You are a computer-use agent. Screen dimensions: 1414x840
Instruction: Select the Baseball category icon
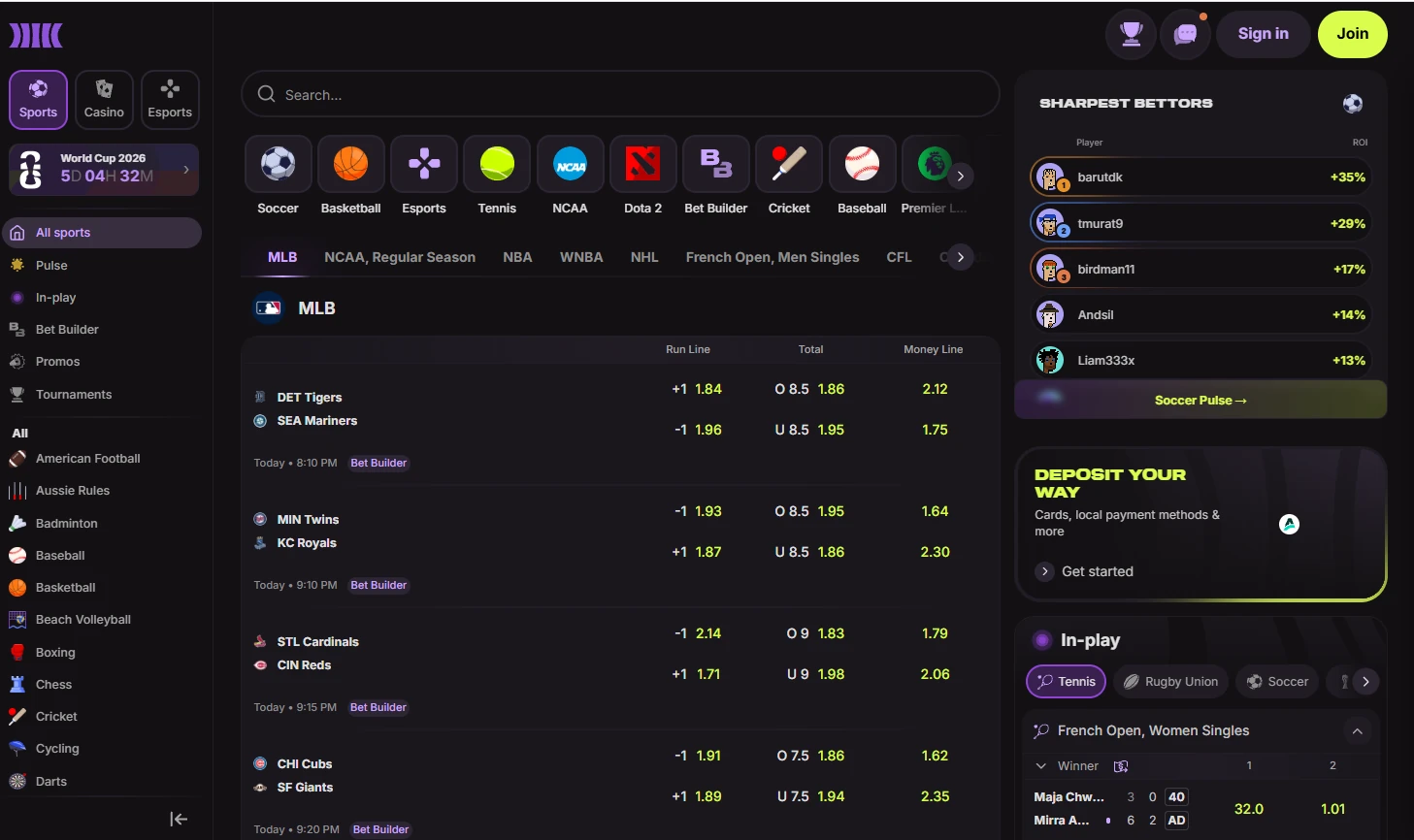pos(862,164)
